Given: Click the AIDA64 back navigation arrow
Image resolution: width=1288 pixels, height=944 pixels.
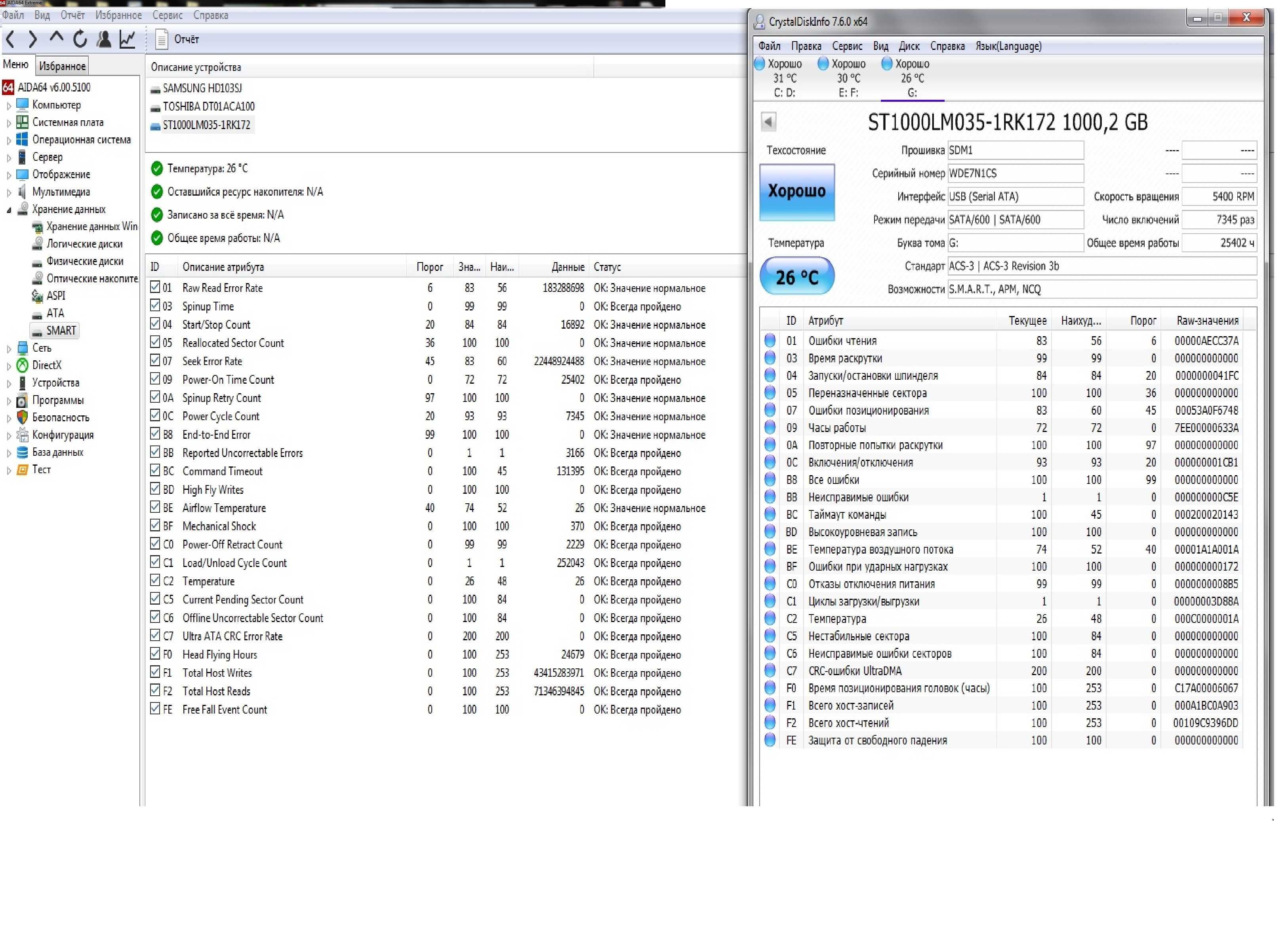Looking at the screenshot, I should (x=10, y=40).
